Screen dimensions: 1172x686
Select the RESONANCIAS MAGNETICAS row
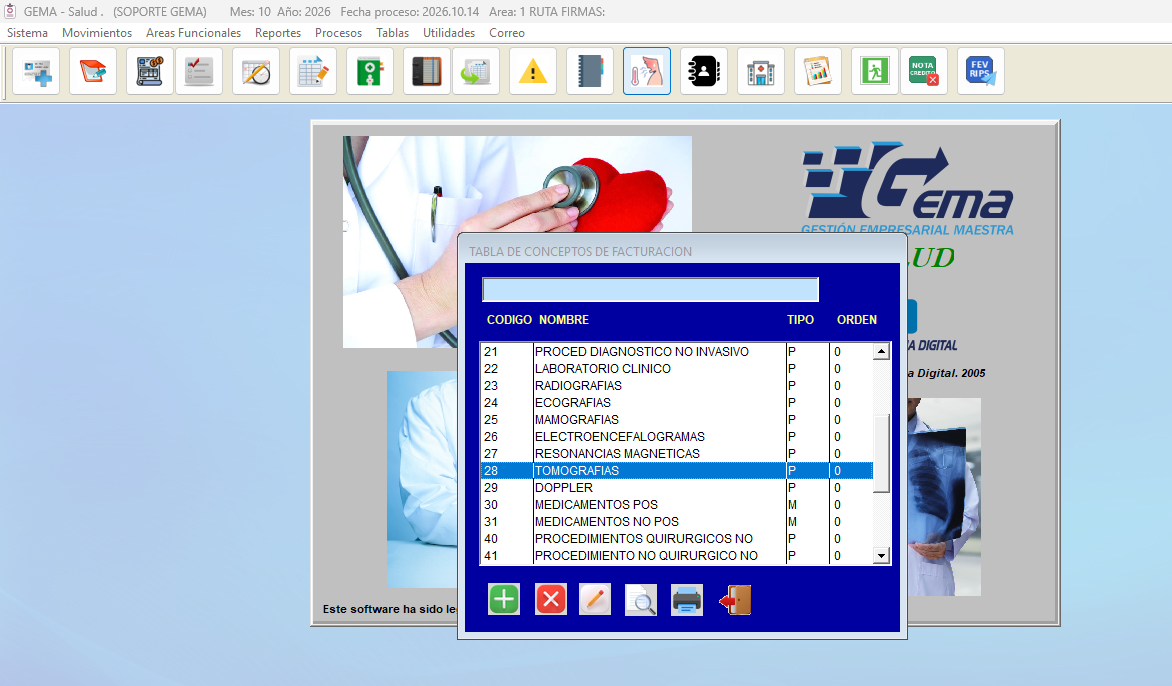tap(676, 454)
